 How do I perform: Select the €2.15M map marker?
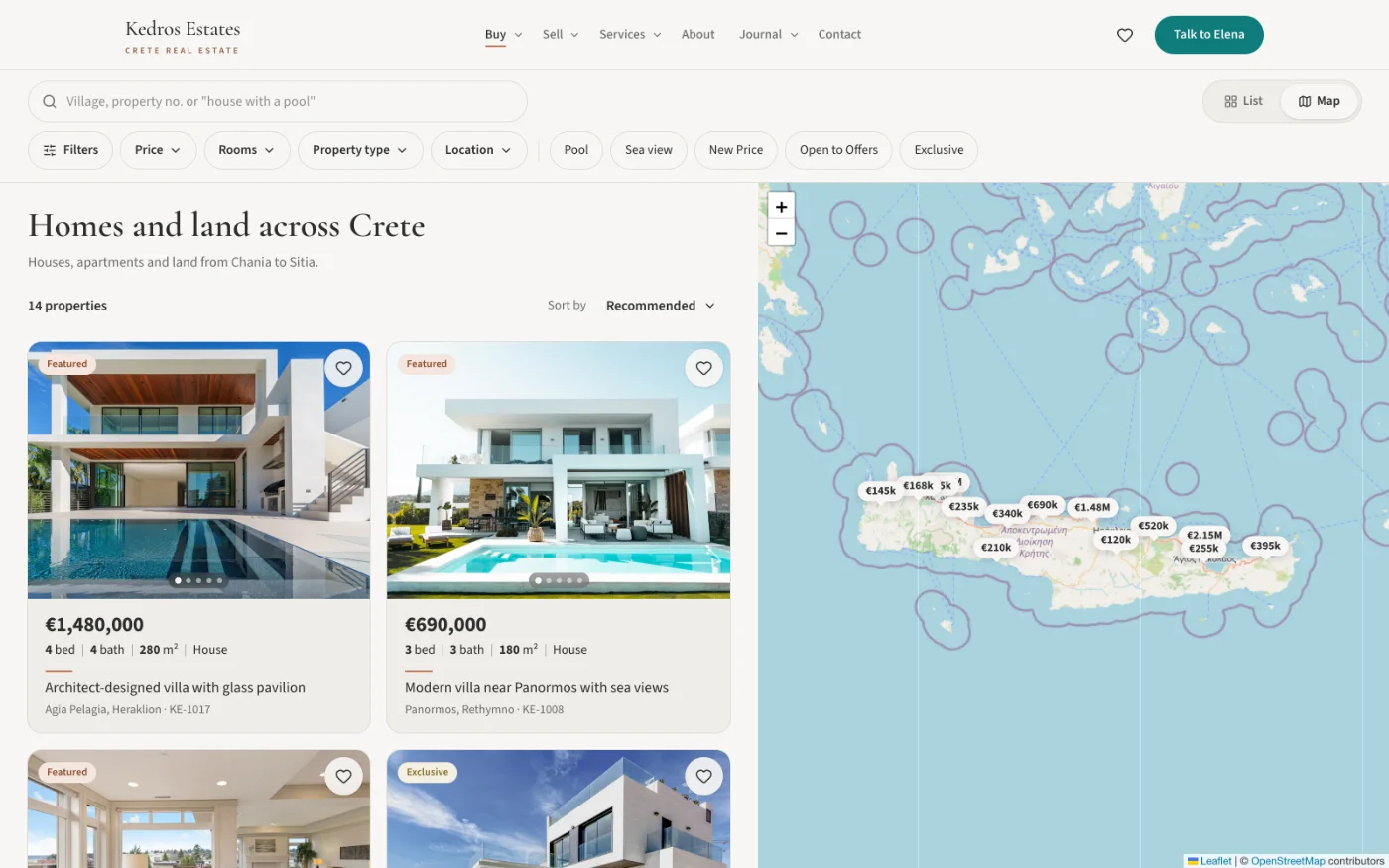(x=1204, y=535)
